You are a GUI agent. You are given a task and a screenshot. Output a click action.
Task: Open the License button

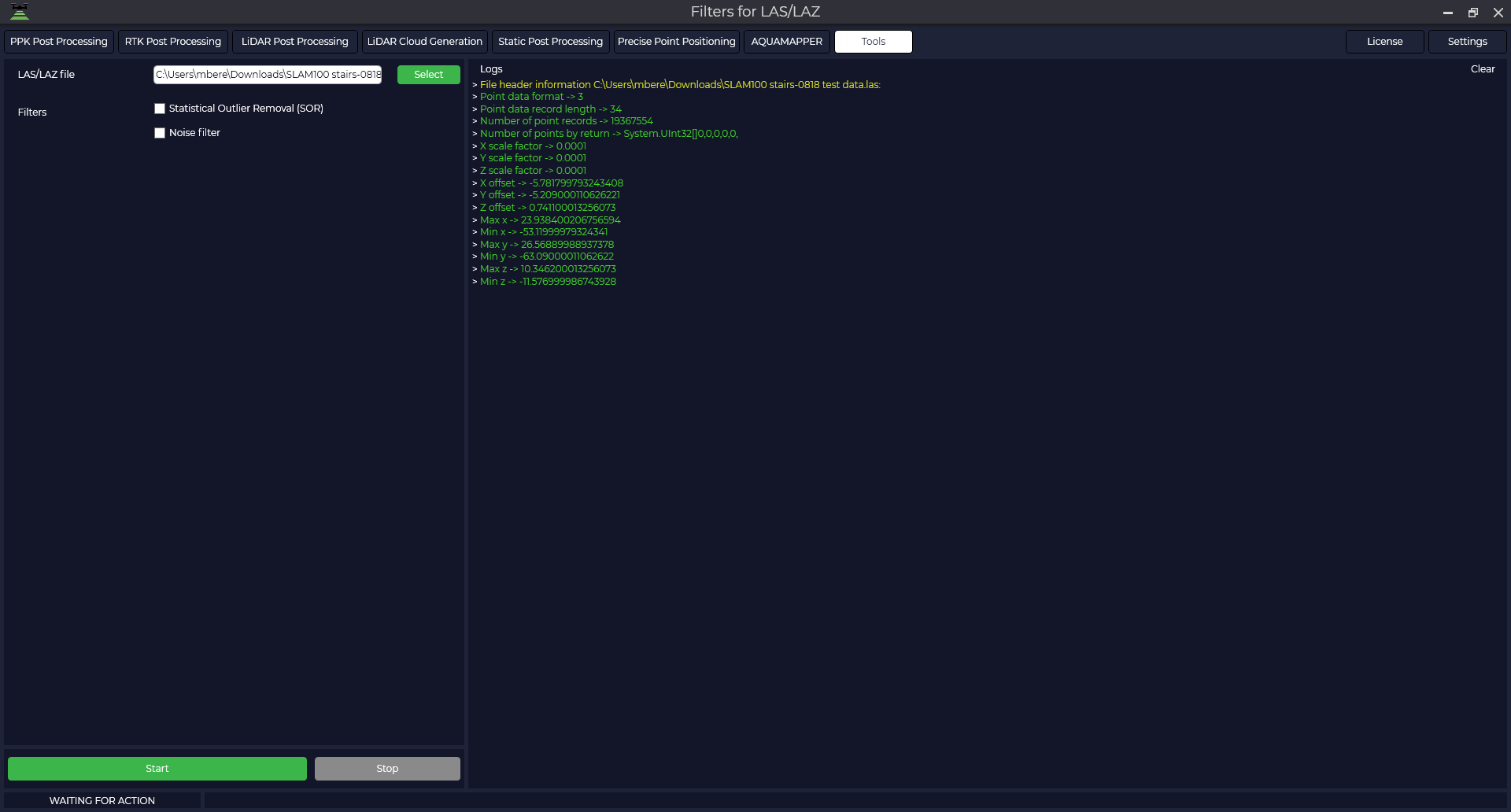(1385, 42)
